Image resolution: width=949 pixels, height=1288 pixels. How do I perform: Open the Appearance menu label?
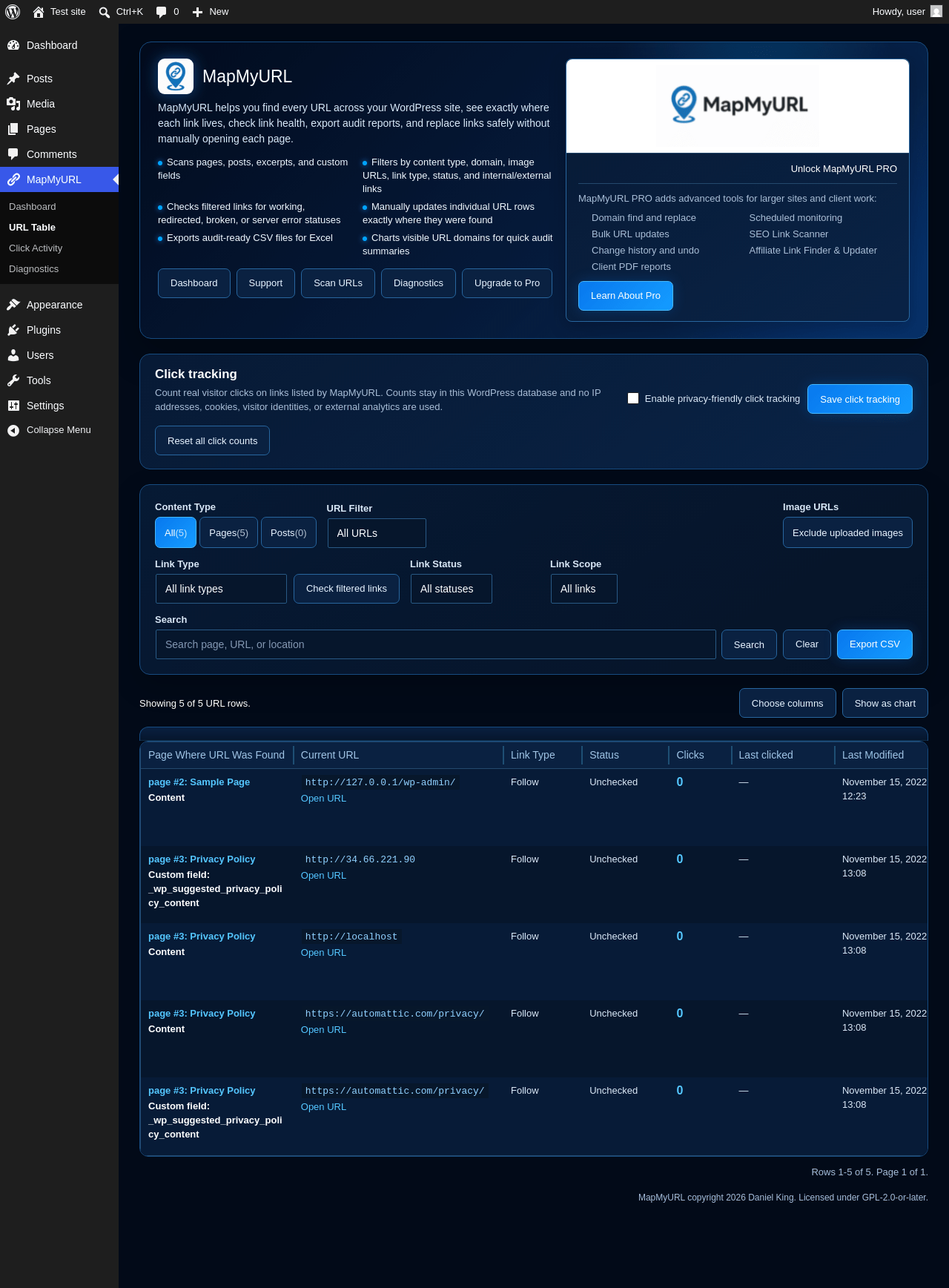54,305
